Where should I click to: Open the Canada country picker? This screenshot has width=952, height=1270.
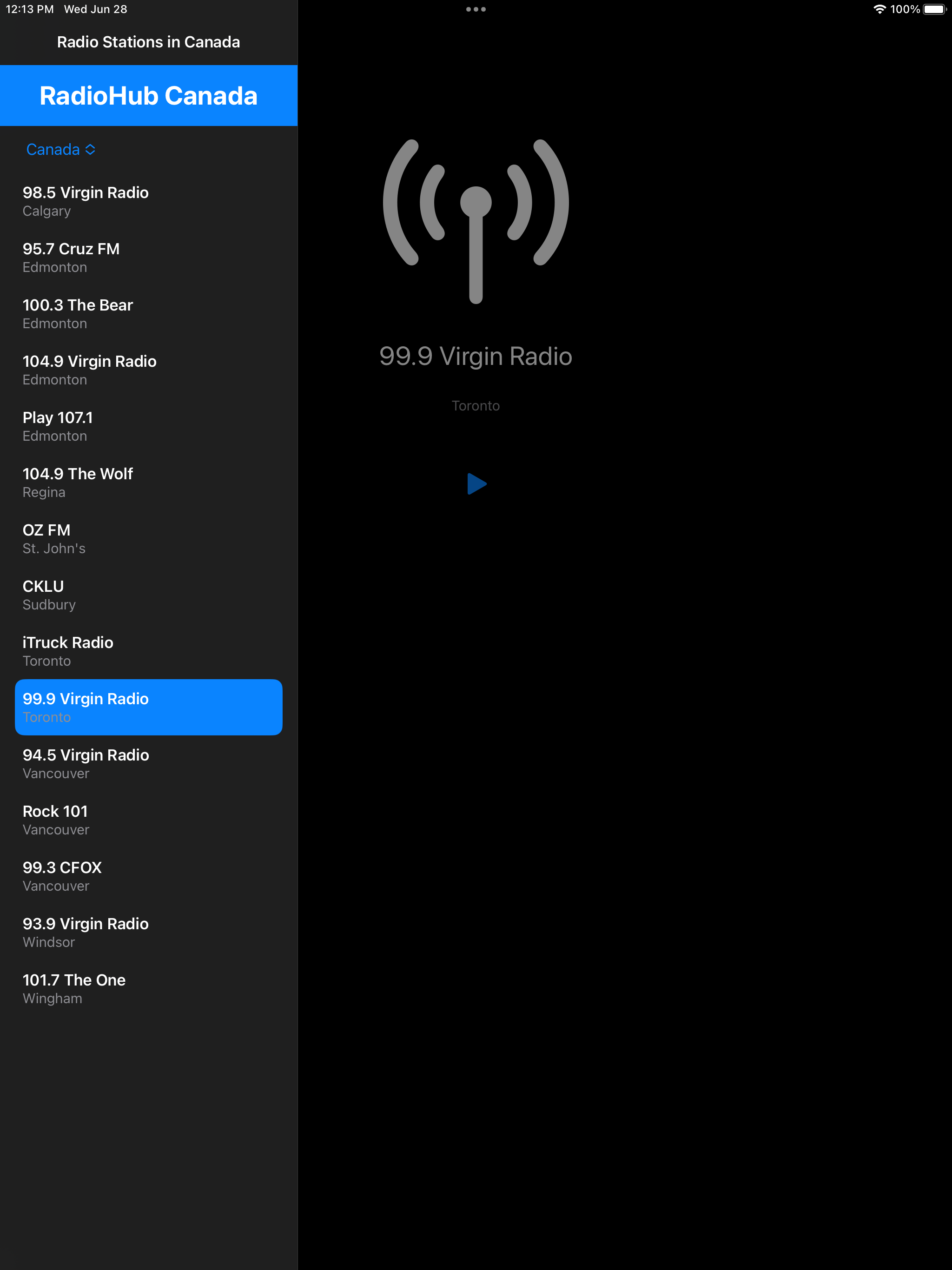pos(61,149)
